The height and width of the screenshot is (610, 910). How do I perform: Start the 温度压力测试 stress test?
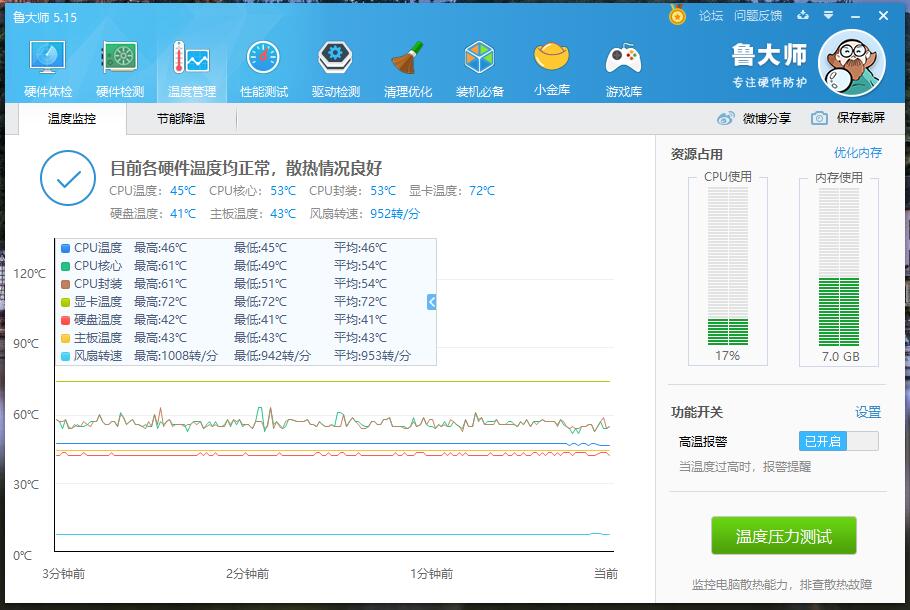coord(783,536)
